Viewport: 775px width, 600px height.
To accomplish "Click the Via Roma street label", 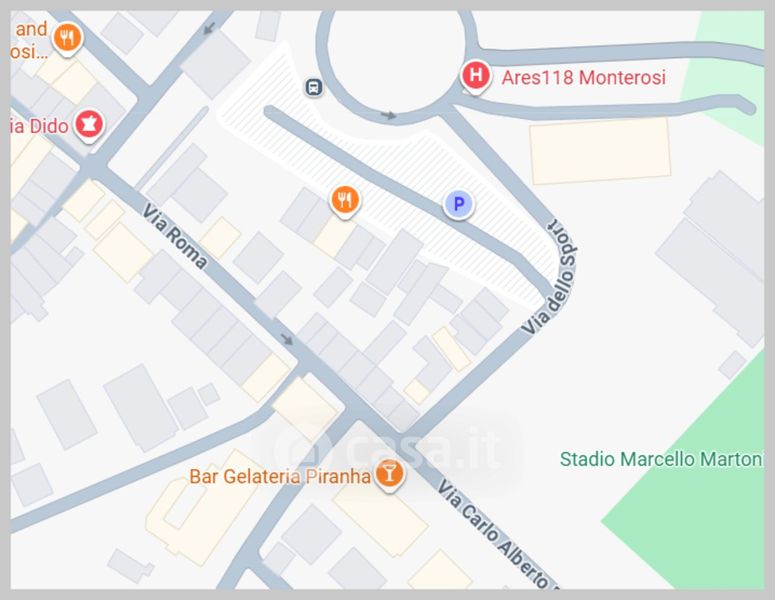I will coord(175,236).
